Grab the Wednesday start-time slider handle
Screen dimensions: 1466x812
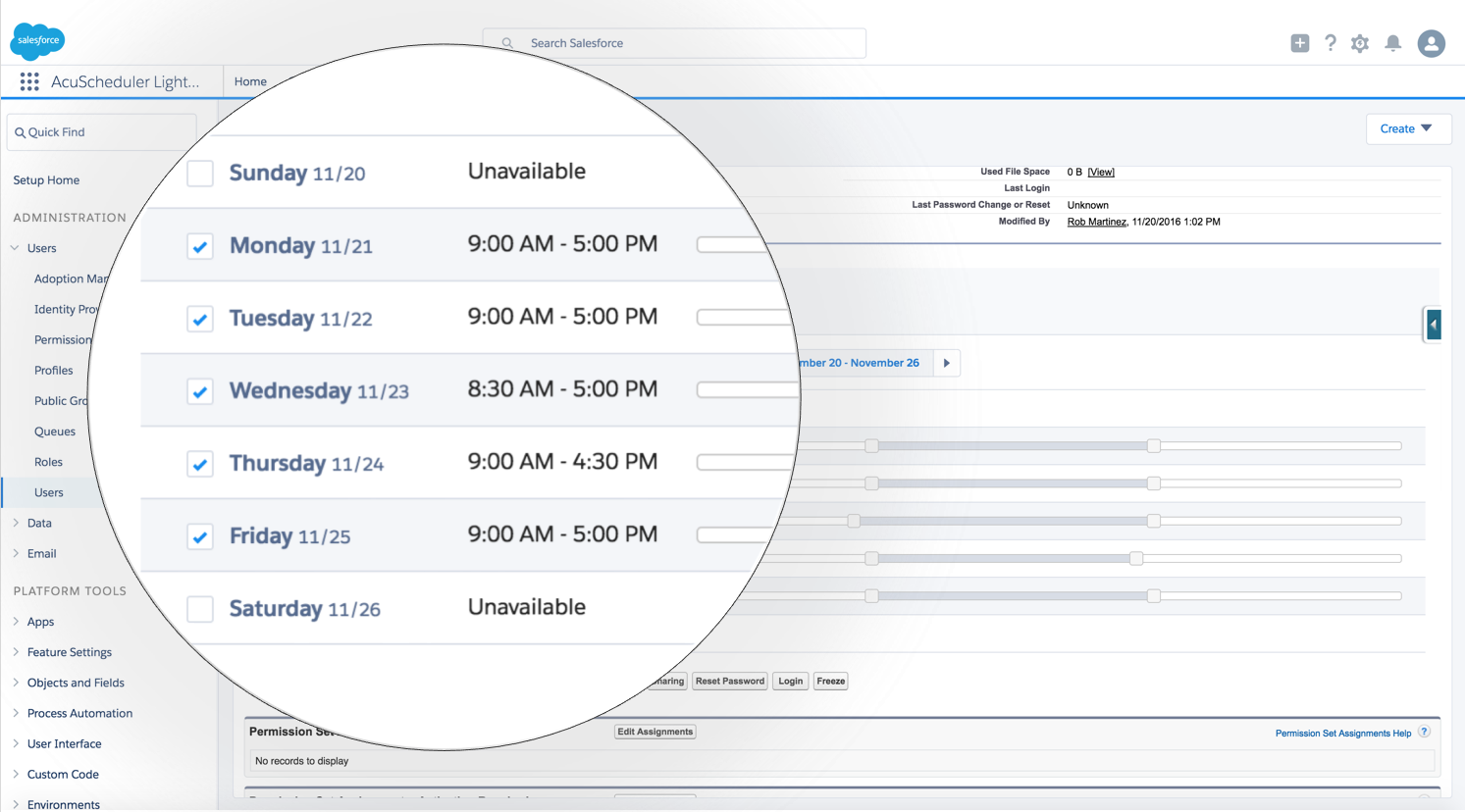point(854,521)
